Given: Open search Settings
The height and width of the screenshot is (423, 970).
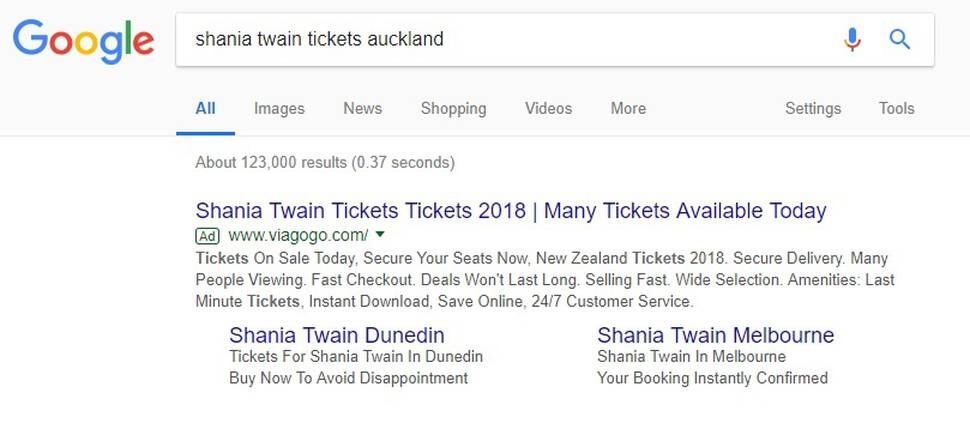Looking at the screenshot, I should pos(813,108).
